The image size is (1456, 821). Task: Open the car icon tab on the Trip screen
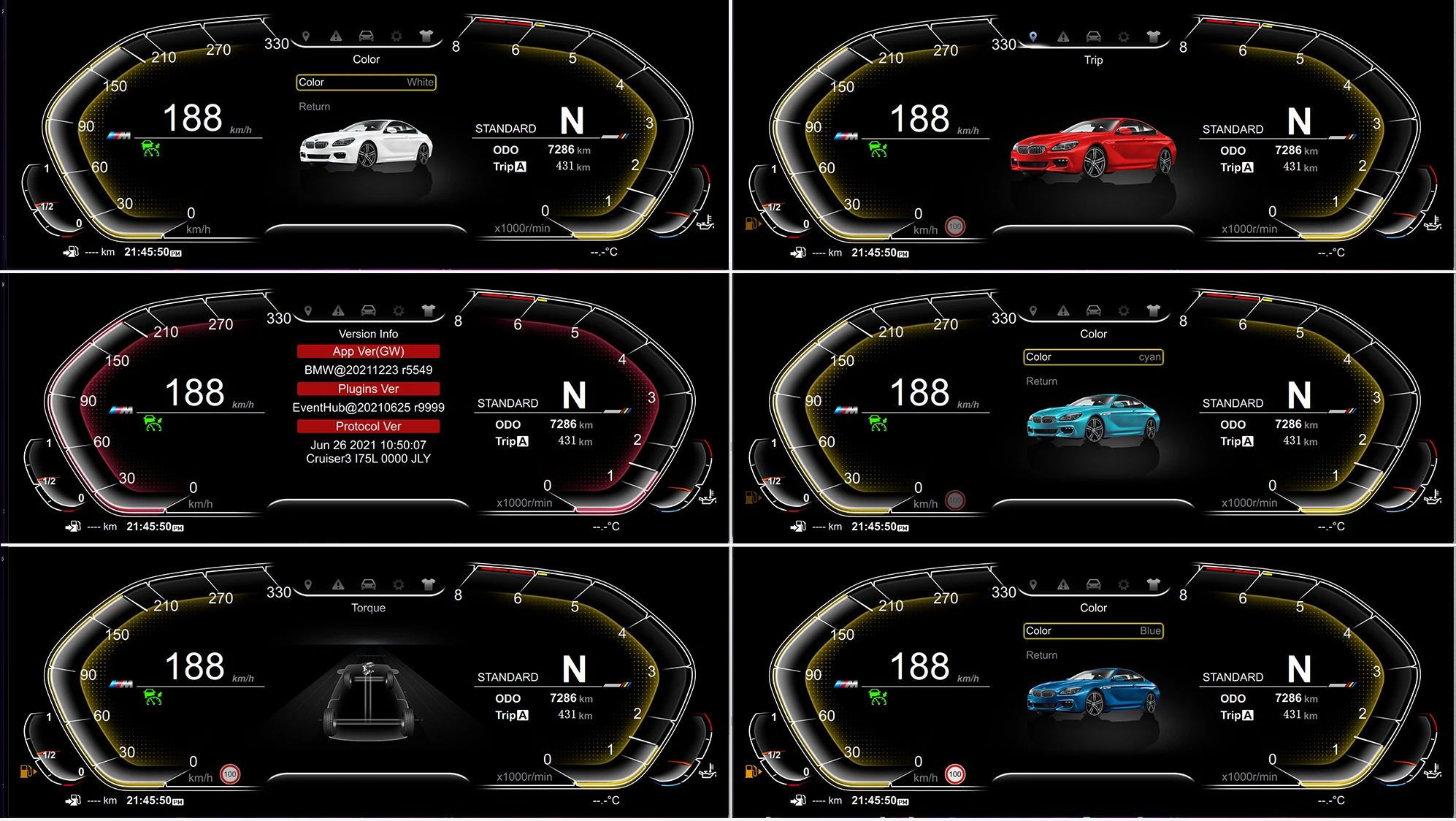[1093, 37]
